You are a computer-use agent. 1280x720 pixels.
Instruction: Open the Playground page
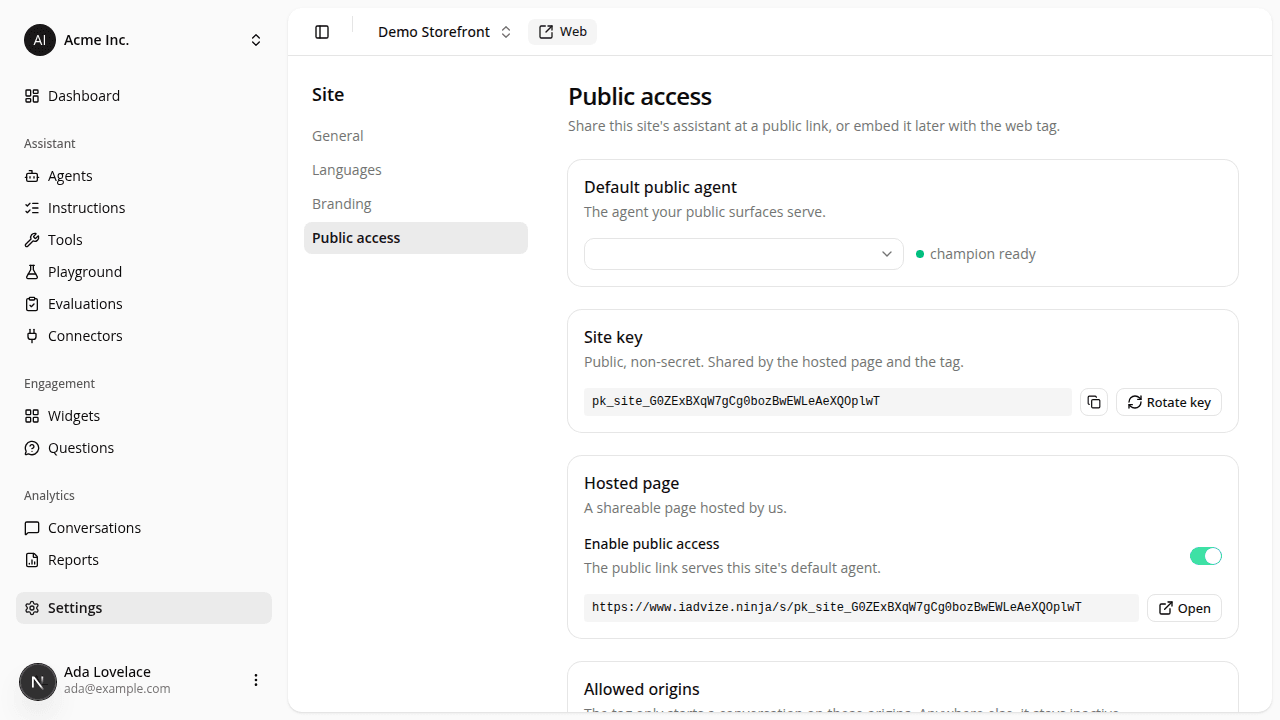[144, 272]
